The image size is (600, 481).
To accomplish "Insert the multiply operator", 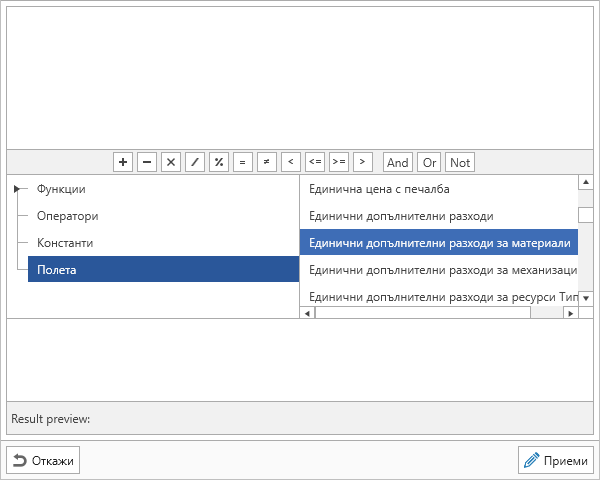I will pyautogui.click(x=171, y=162).
